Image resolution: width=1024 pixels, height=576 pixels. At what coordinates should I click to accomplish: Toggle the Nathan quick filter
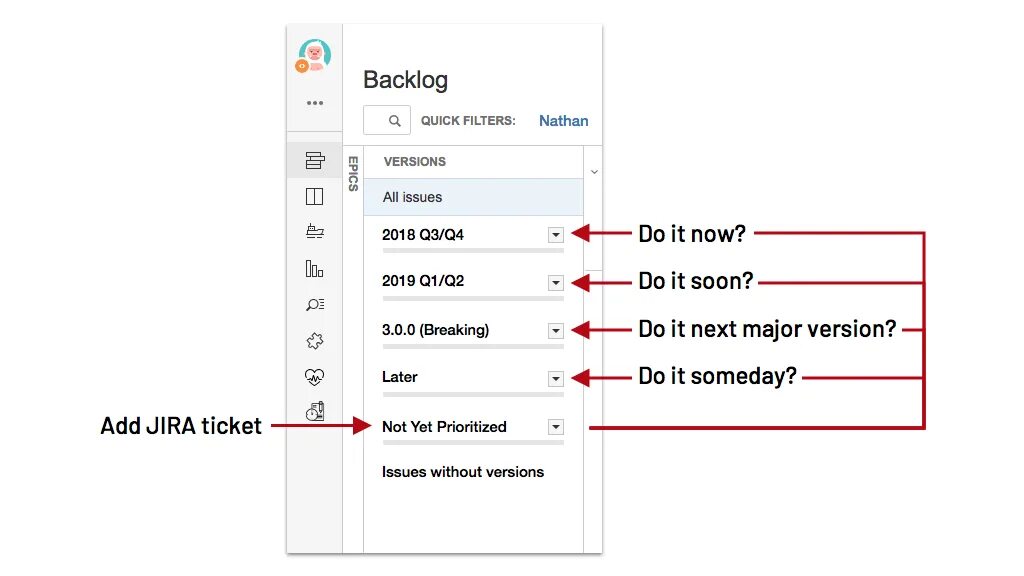pos(564,121)
